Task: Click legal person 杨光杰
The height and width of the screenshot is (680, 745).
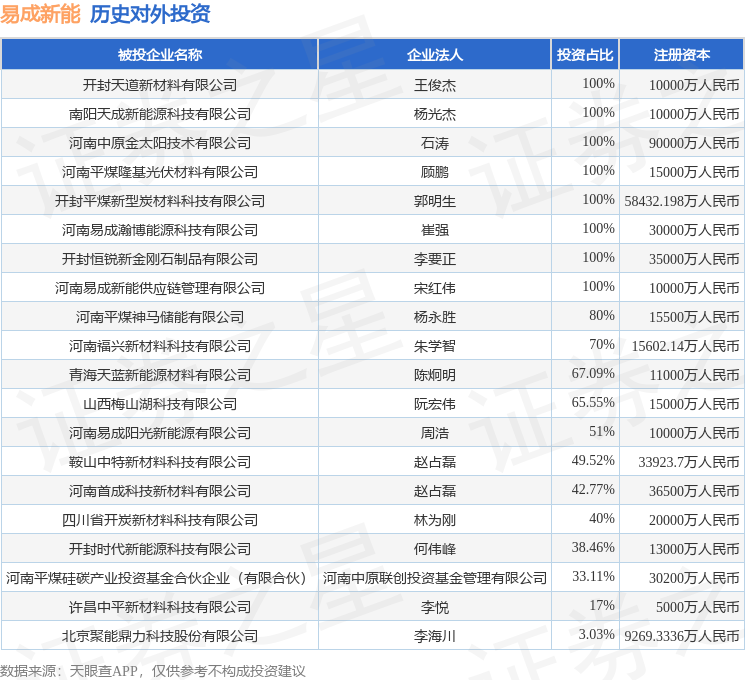Action: click(435, 114)
